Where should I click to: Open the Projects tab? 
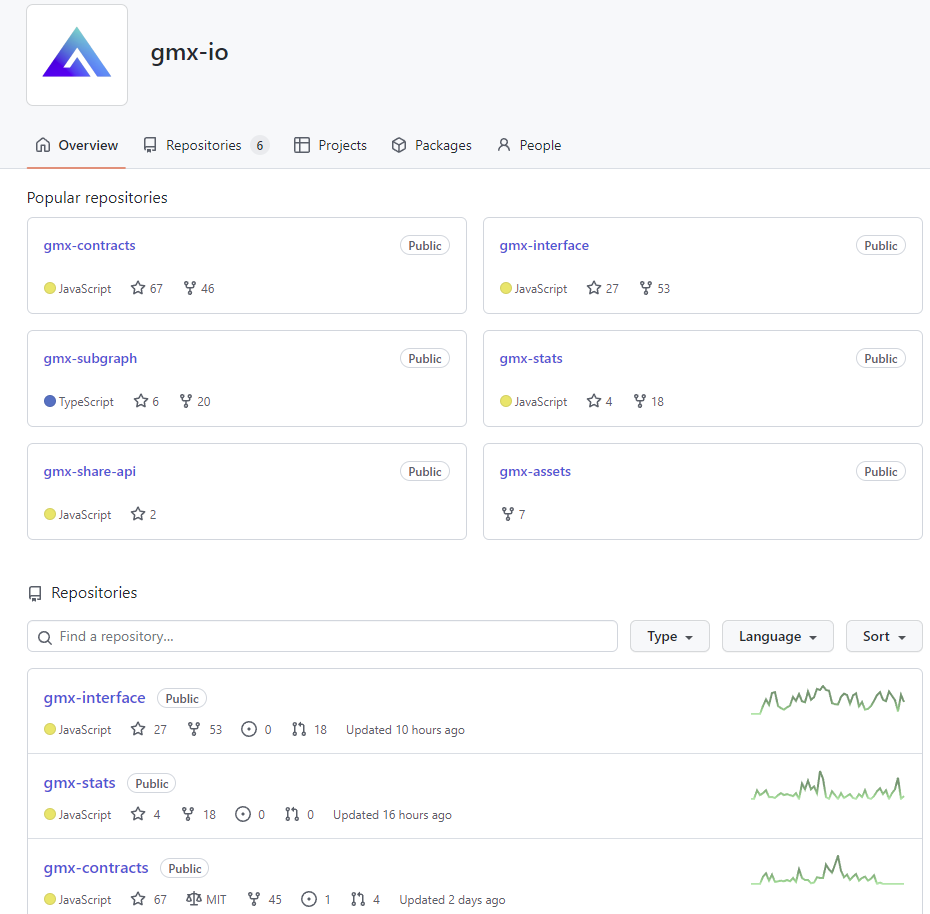[x=330, y=145]
